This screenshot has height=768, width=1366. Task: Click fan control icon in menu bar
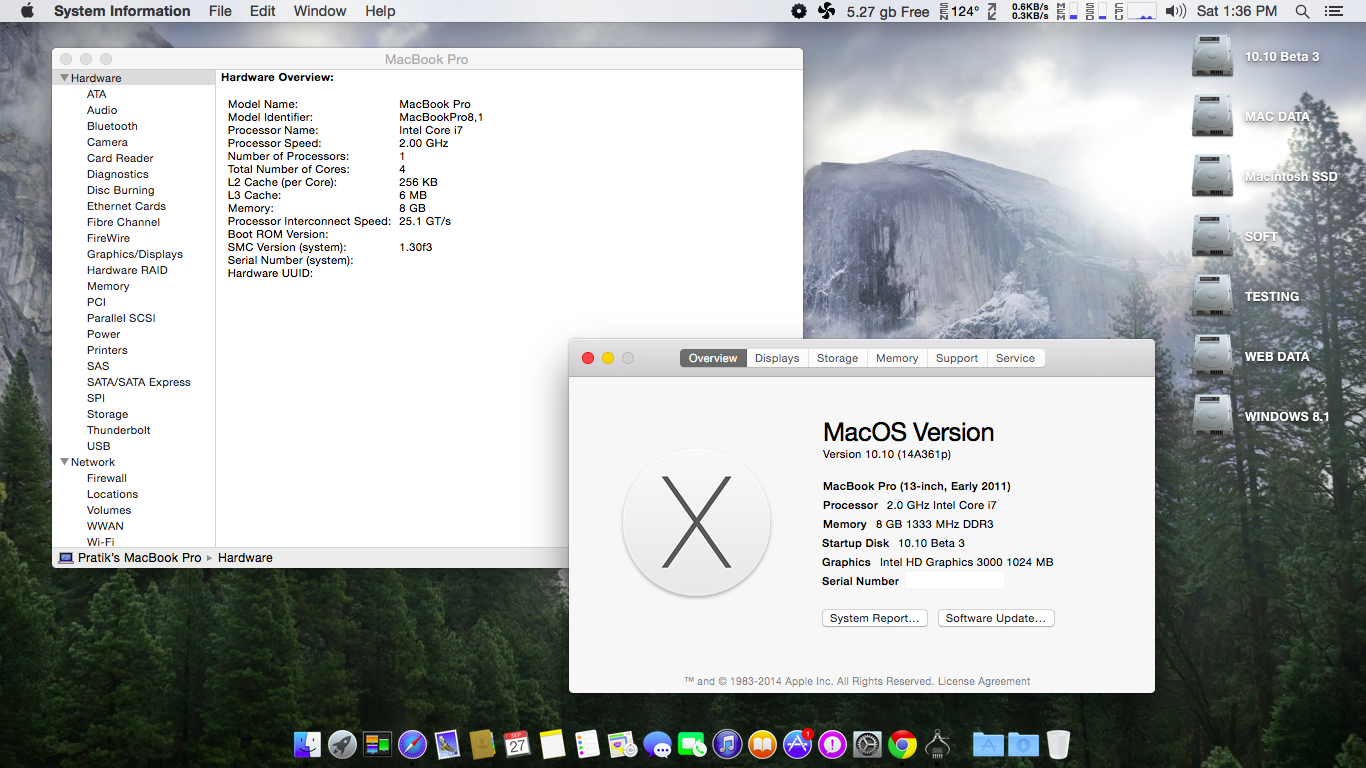coord(827,11)
